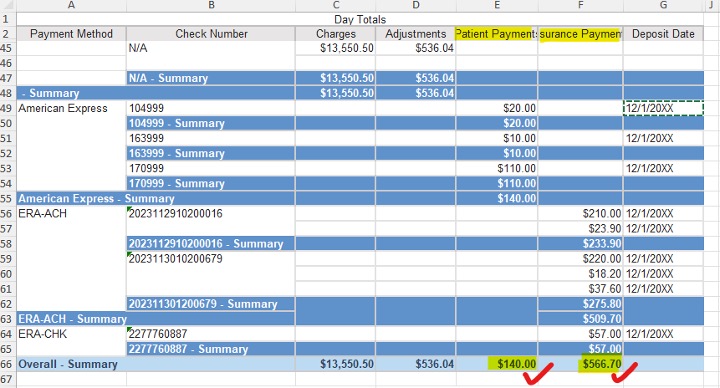Image resolution: width=720 pixels, height=388 pixels.
Task: Select row 49 header
Action: point(8,108)
